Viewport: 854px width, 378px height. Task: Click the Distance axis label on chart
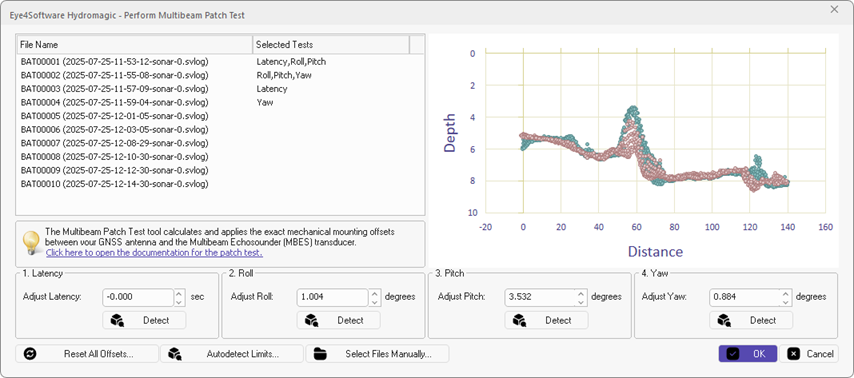655,251
